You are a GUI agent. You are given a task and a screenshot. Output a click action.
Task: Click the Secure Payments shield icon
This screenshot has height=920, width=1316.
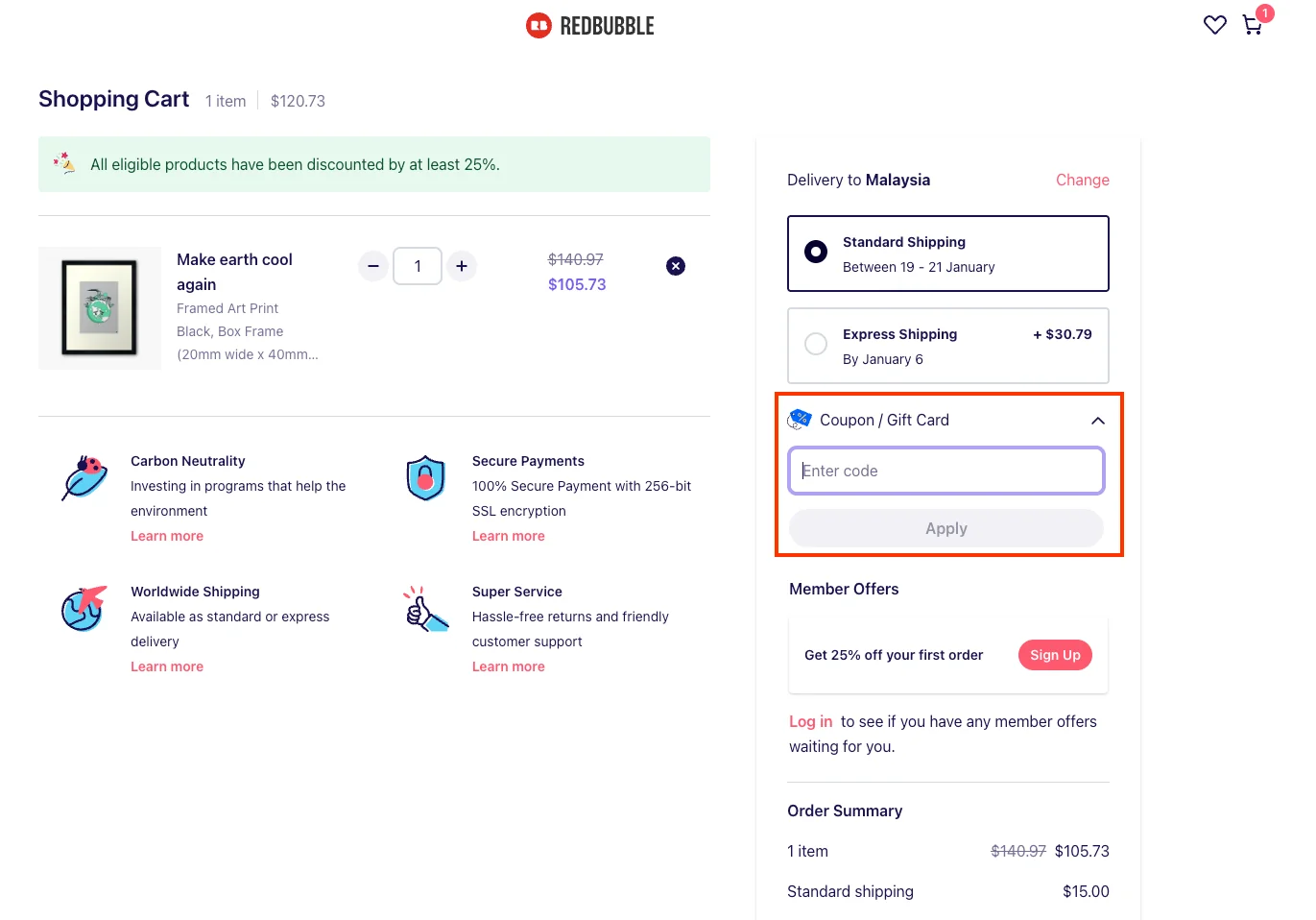point(425,477)
